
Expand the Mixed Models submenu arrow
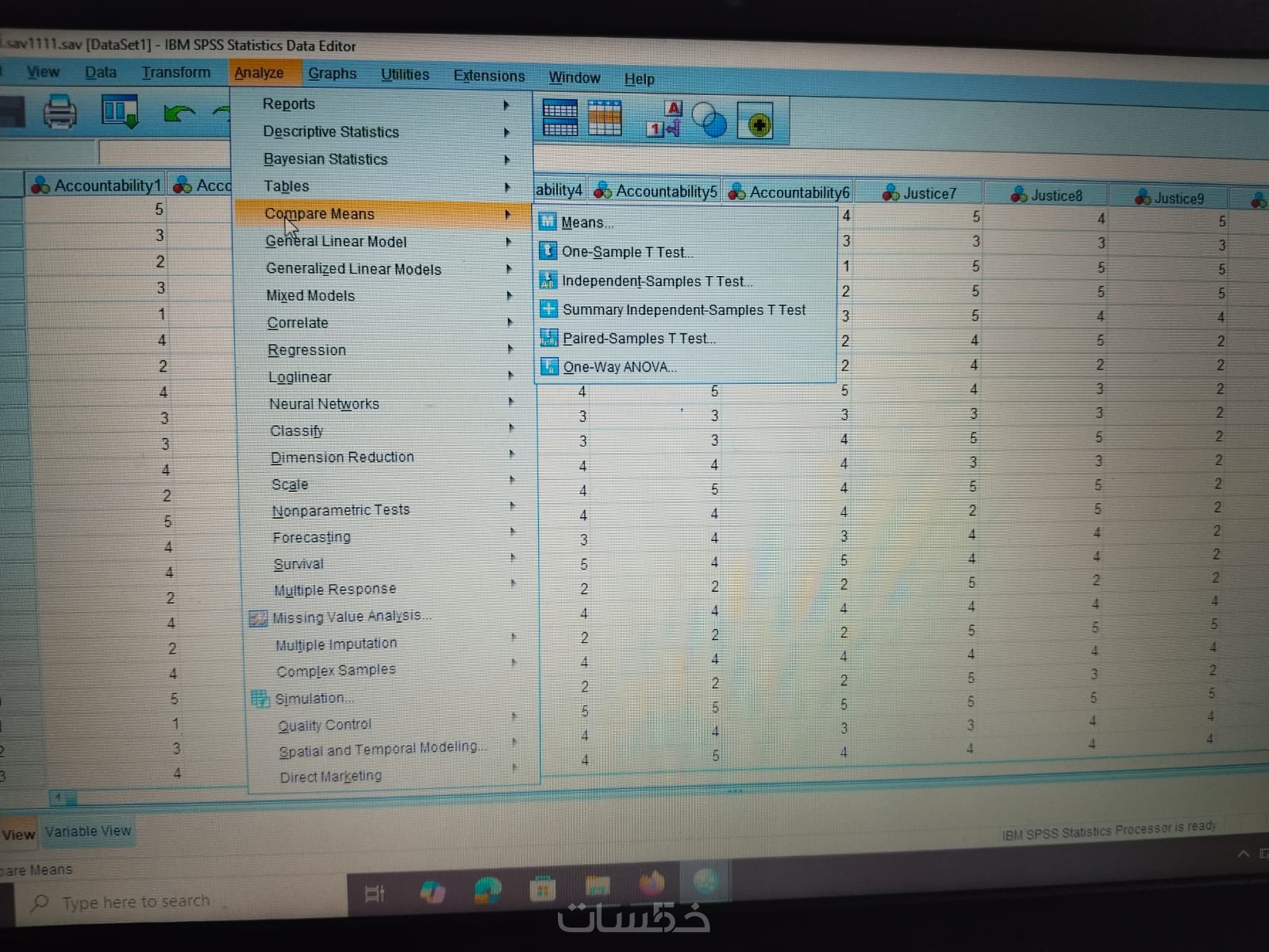[x=509, y=296]
